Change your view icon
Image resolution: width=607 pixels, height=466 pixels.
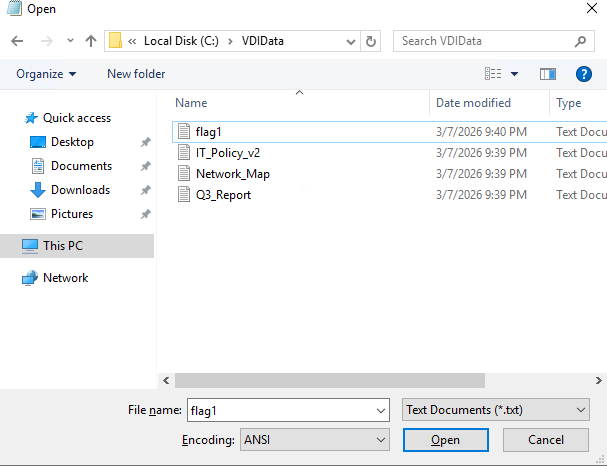point(493,74)
